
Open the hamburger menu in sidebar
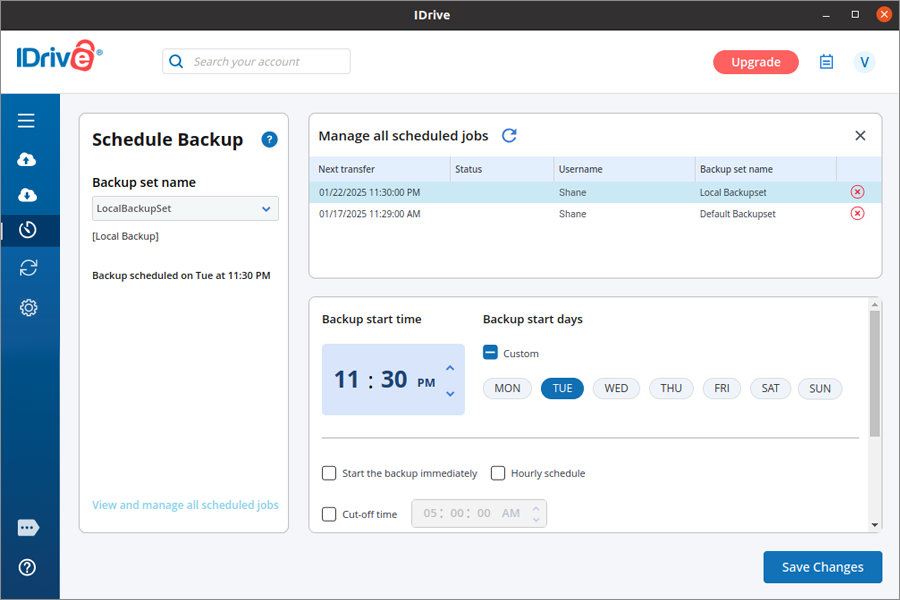[27, 121]
